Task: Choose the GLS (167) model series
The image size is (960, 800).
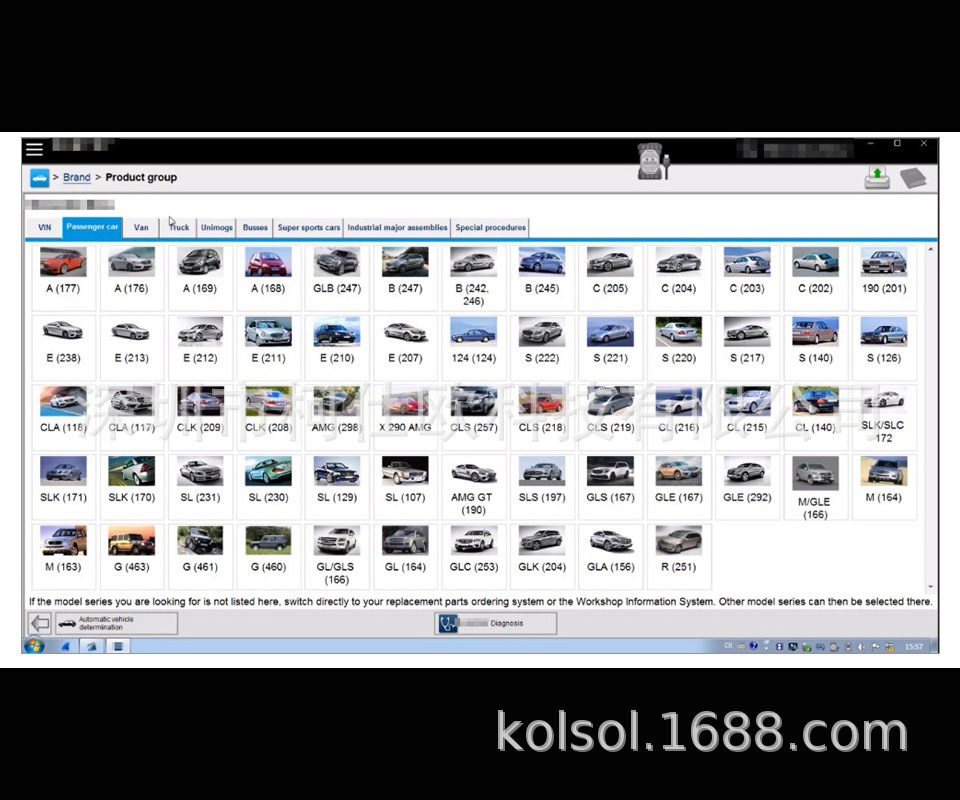Action: [x=610, y=487]
